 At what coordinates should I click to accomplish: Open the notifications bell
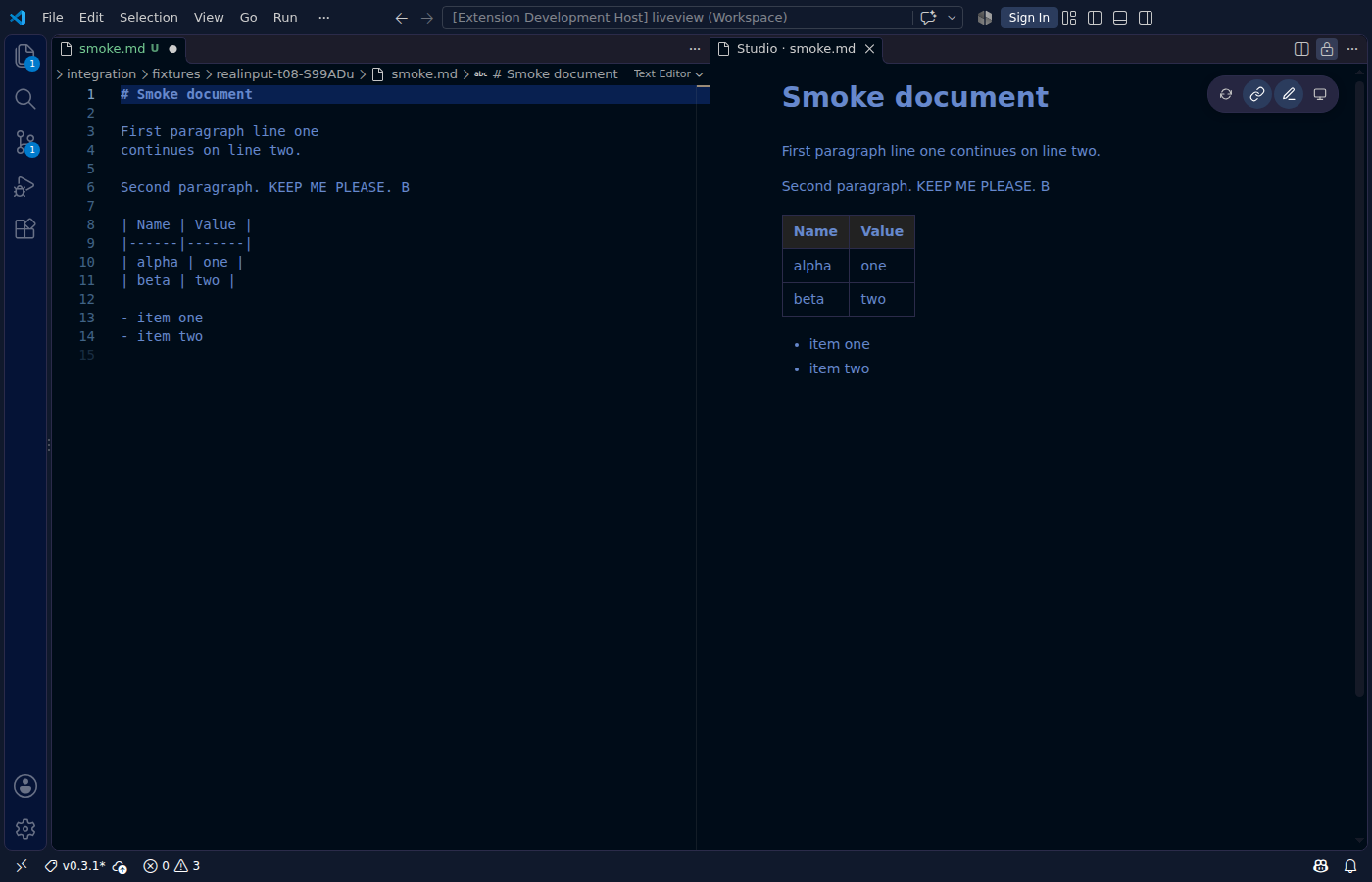[1350, 866]
